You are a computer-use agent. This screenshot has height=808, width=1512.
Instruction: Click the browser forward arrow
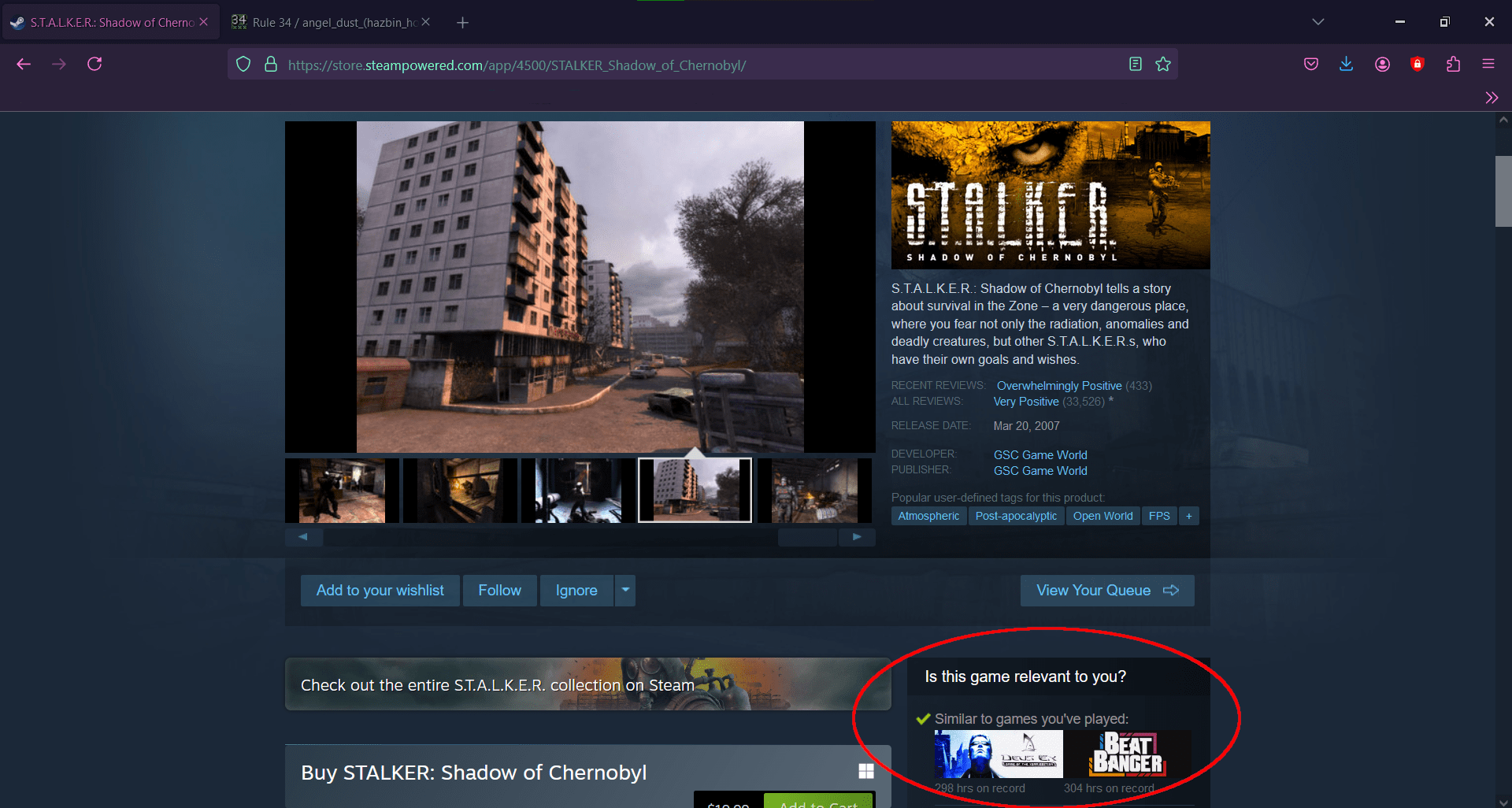coord(59,64)
